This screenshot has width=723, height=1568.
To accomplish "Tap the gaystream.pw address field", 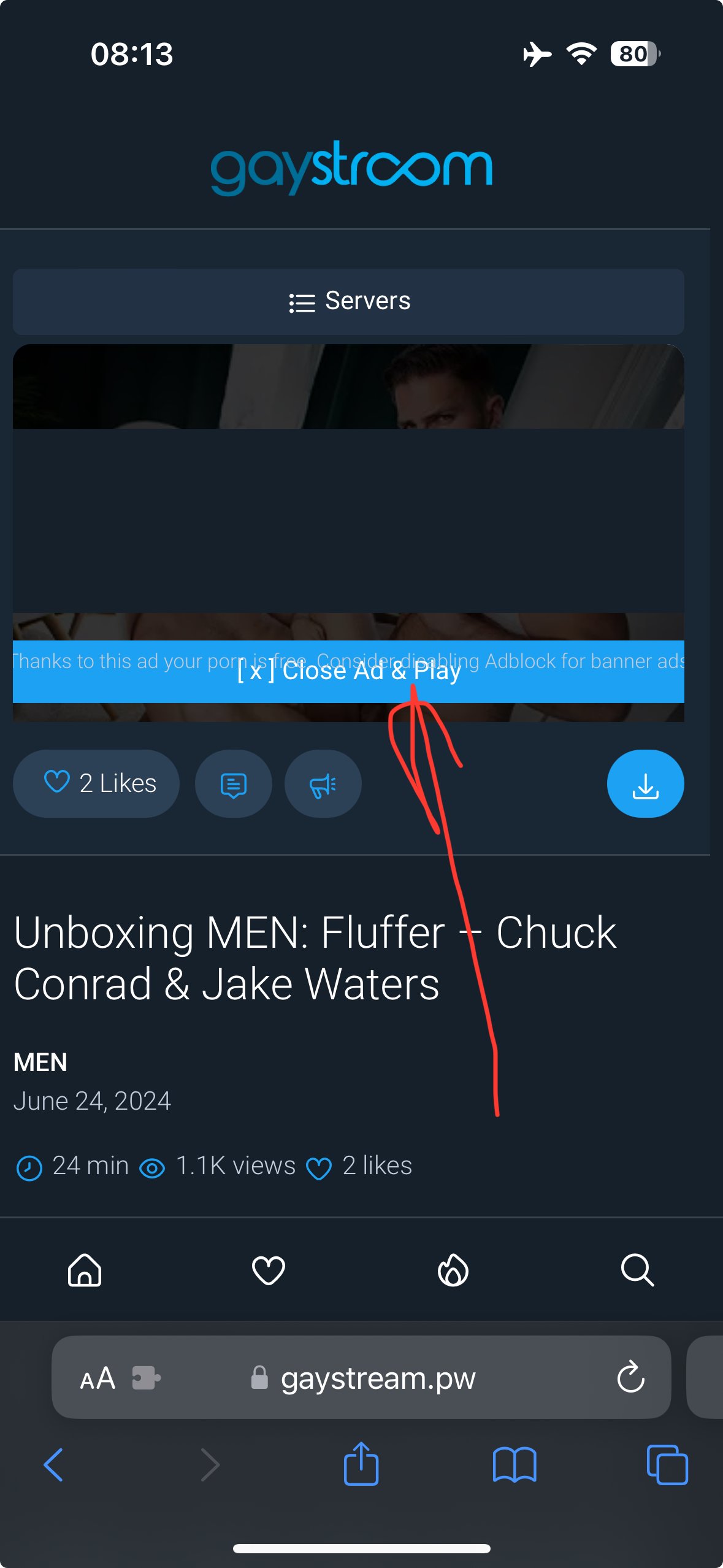I will pyautogui.click(x=378, y=1378).
